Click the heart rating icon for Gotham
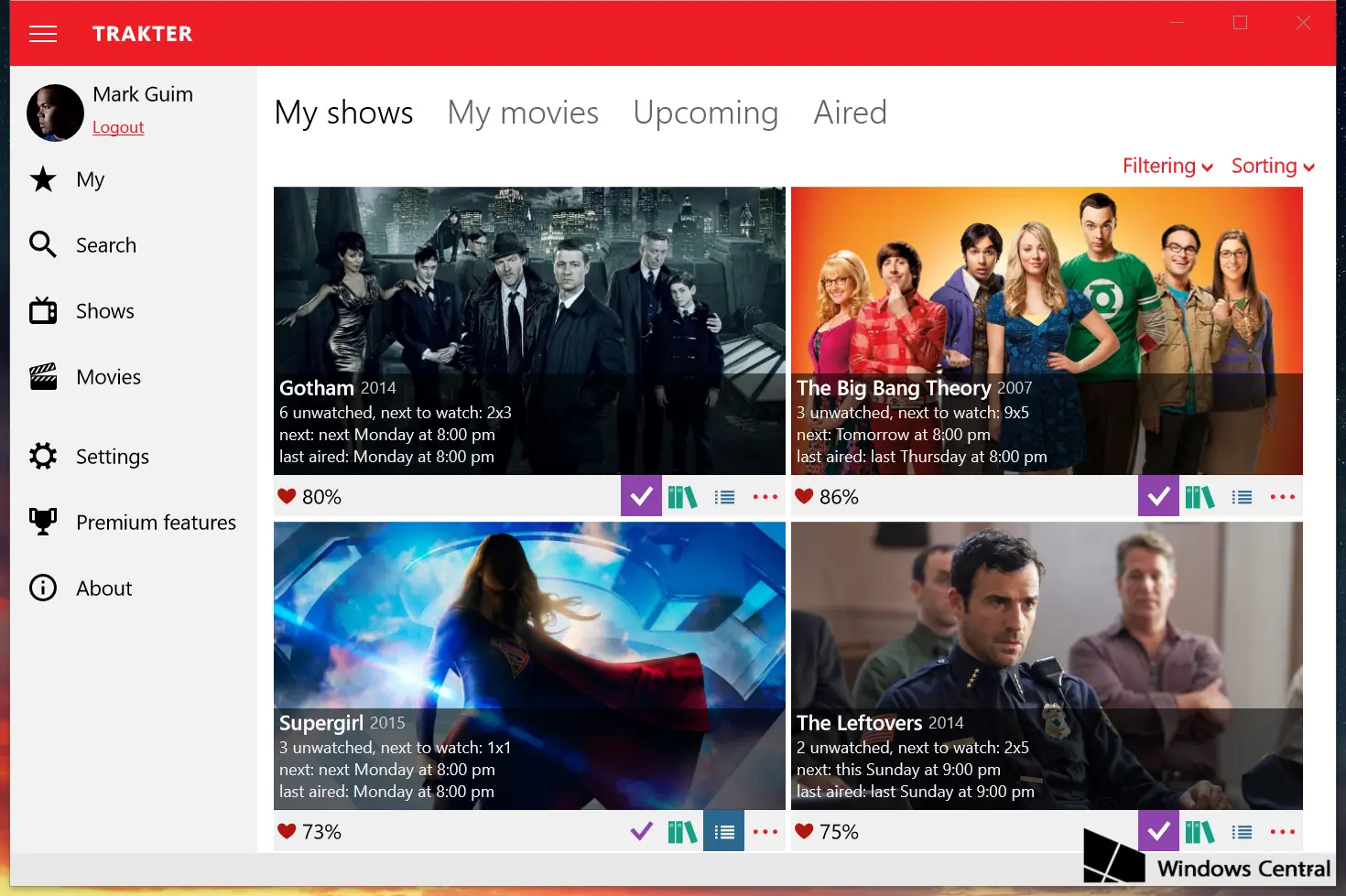 [x=287, y=496]
